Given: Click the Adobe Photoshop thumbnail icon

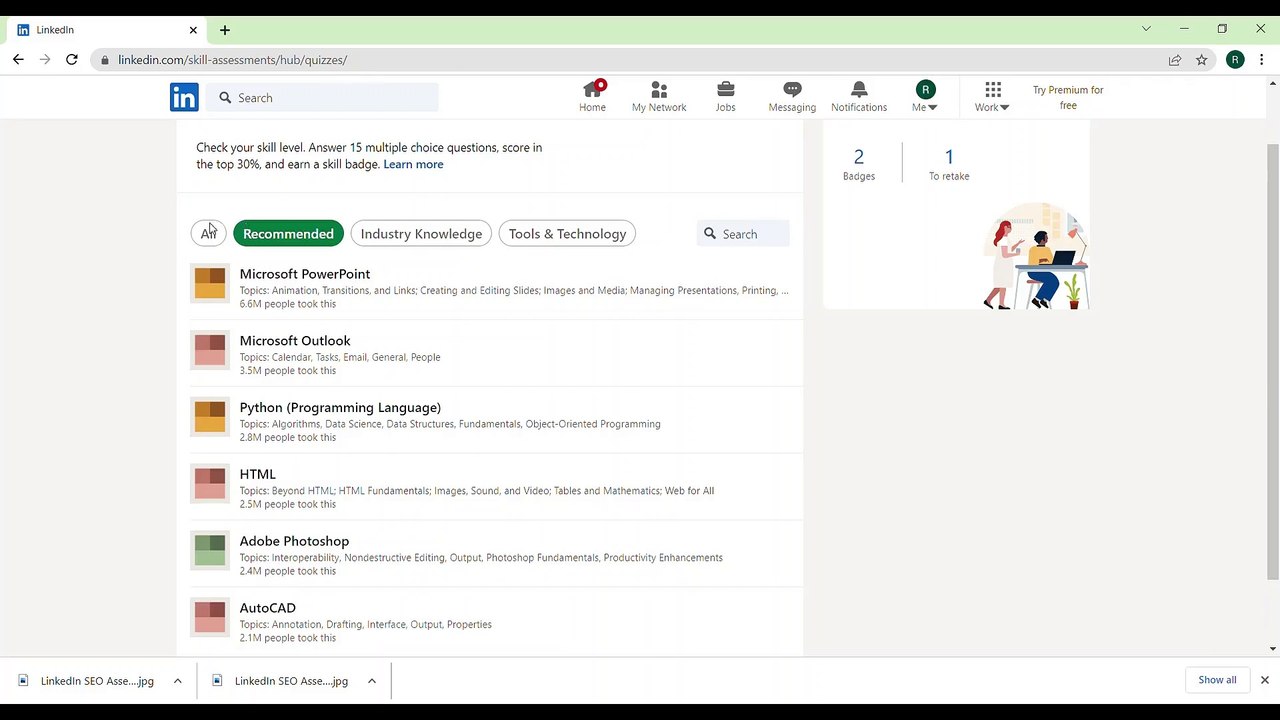Looking at the screenshot, I should coord(210,550).
